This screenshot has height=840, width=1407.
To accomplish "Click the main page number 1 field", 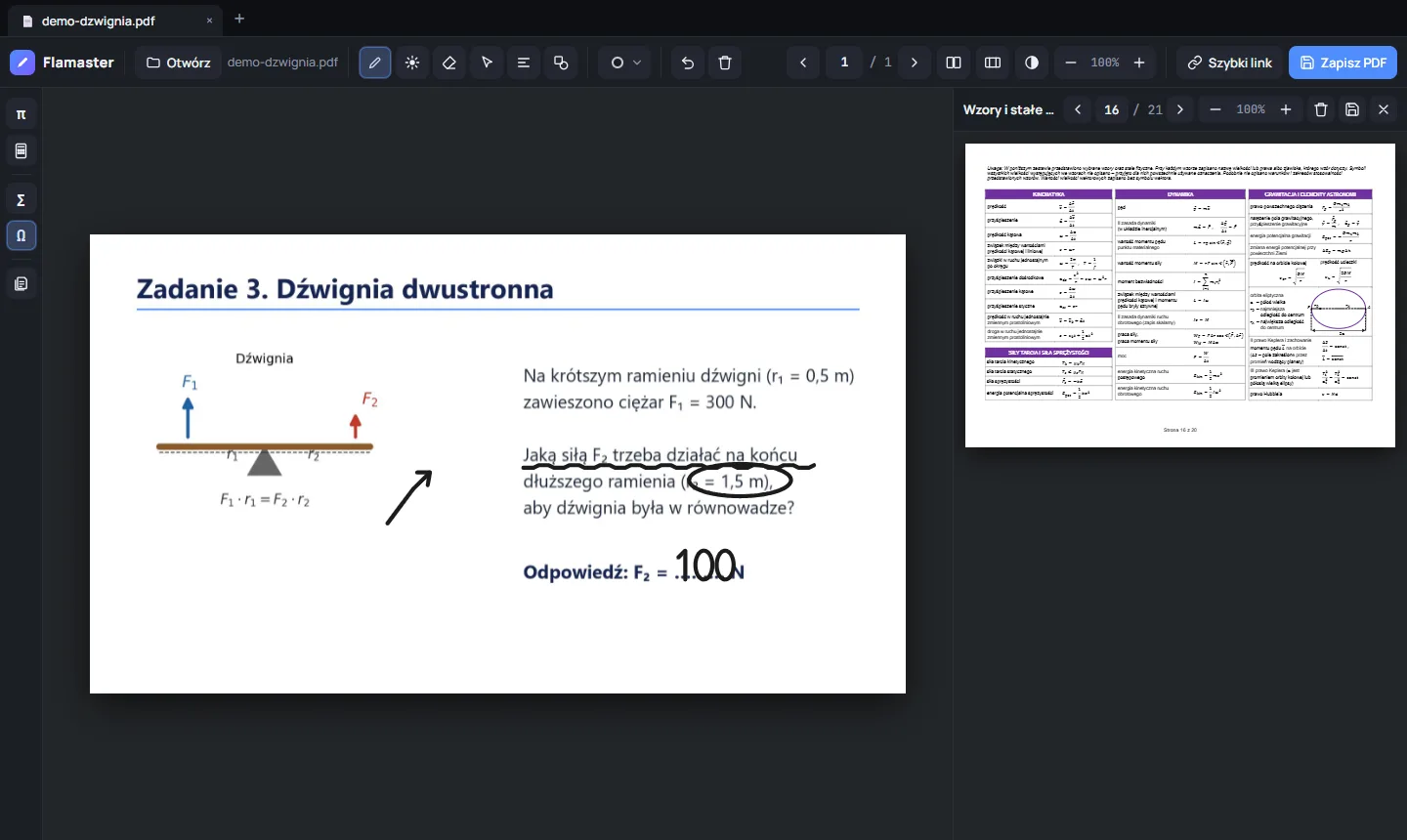I will pyautogui.click(x=845, y=63).
